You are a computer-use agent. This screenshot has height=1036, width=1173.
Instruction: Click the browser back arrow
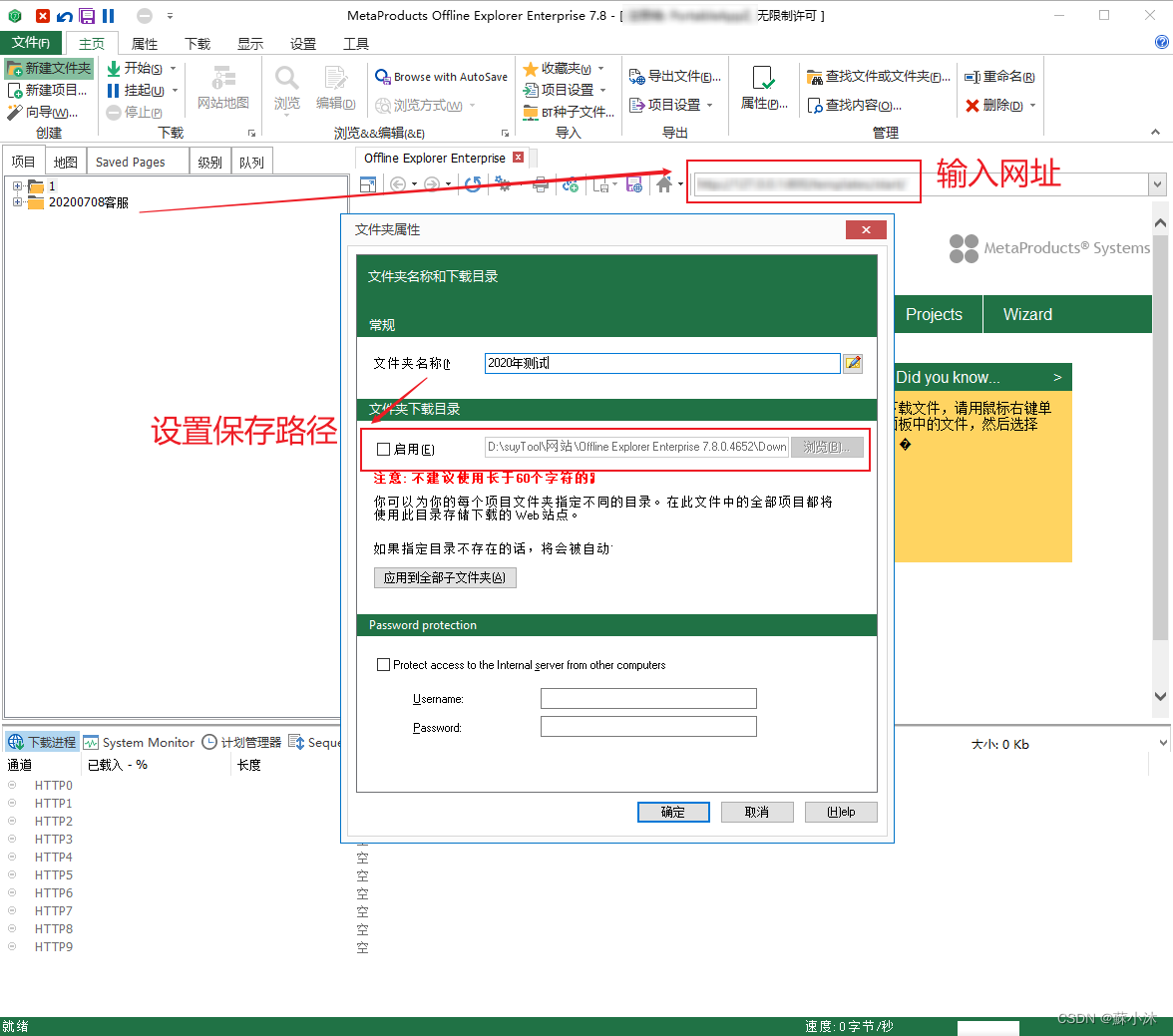398,184
